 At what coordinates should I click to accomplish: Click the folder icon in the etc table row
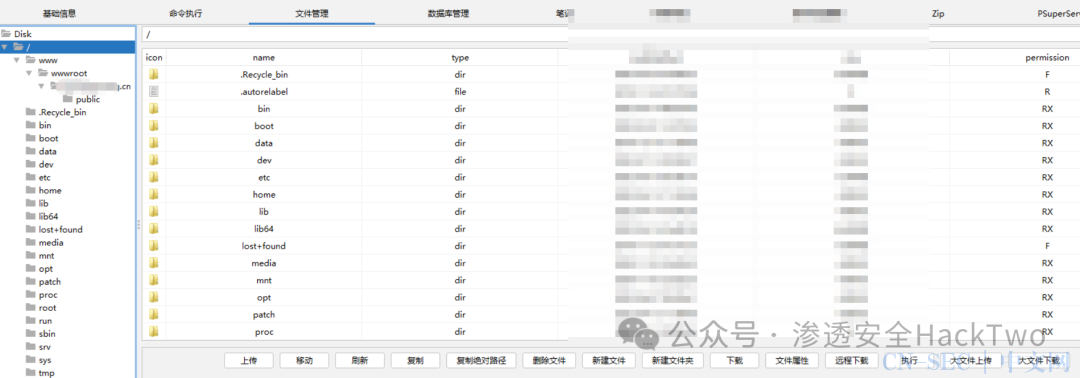pos(154,178)
